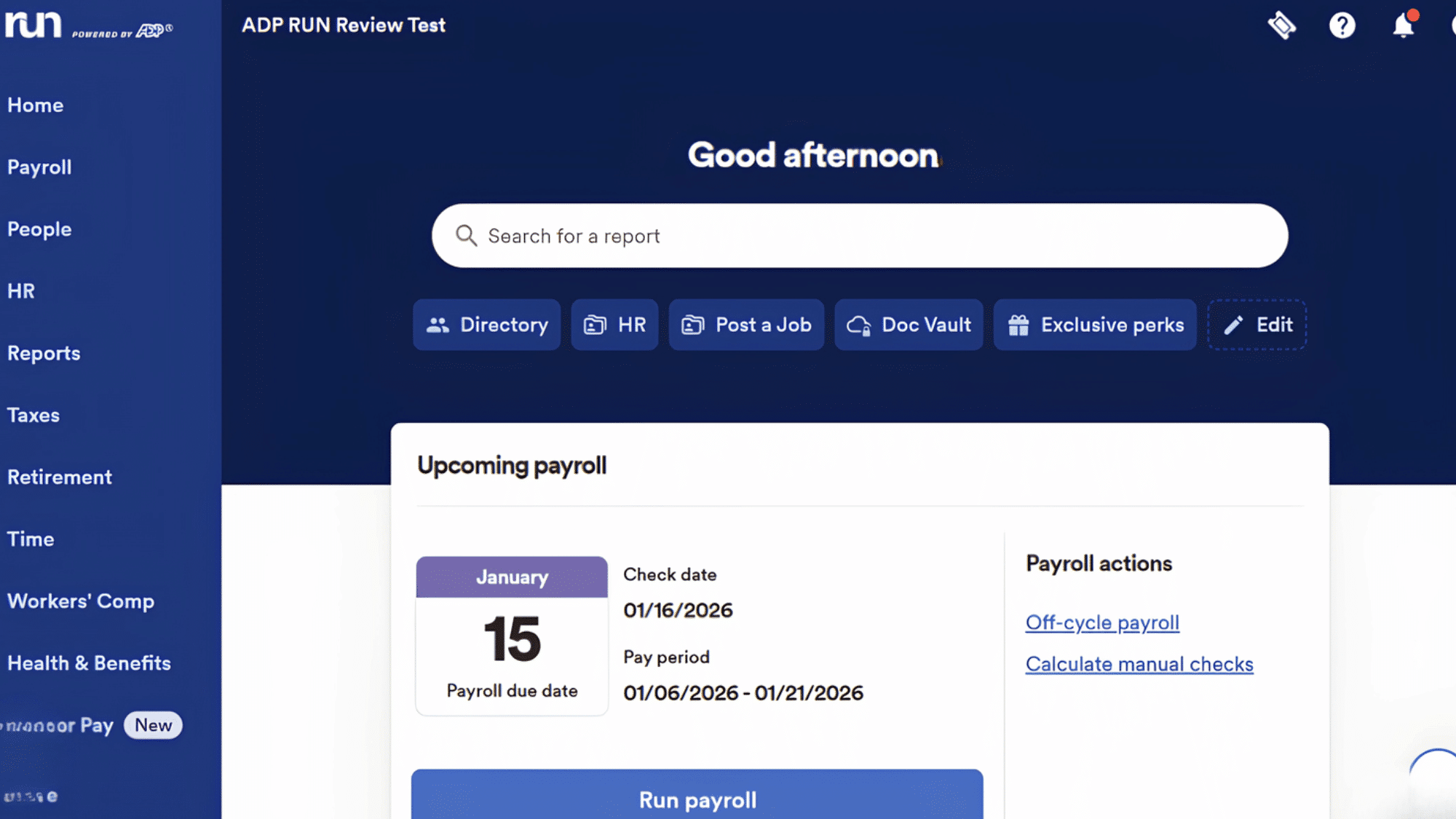The image size is (1456, 819).
Task: Click the folder icon on Post a Job
Action: 692,325
